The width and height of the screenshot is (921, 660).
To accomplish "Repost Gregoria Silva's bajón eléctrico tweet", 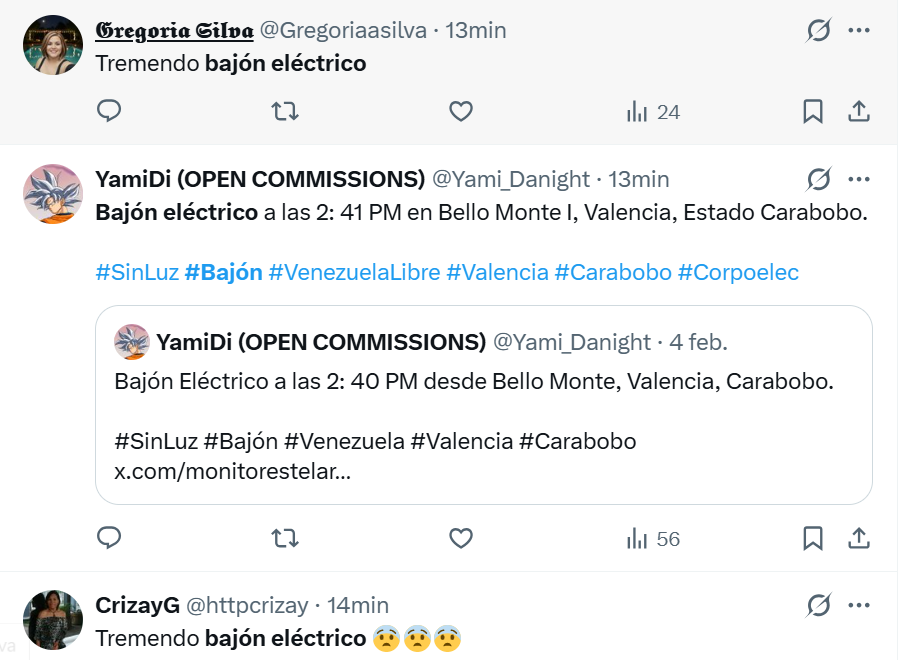I will click(x=285, y=111).
